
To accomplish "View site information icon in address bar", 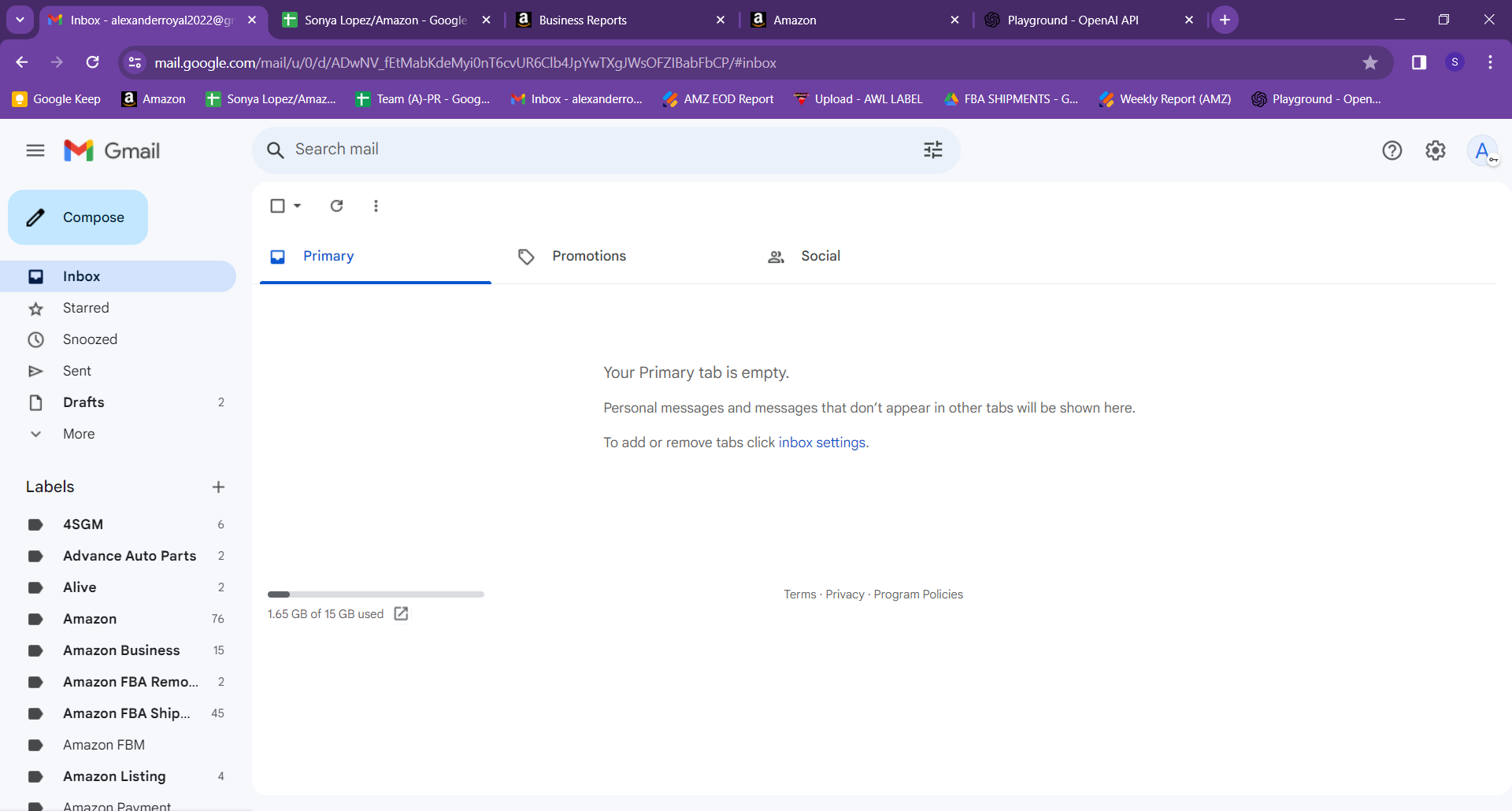I will tap(135, 62).
